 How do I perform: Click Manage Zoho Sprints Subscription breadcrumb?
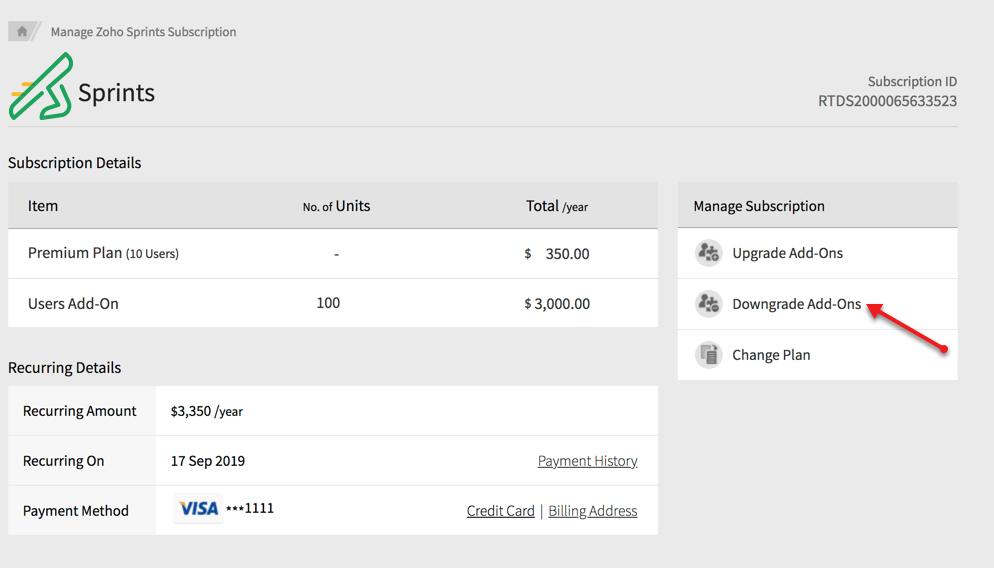point(143,32)
